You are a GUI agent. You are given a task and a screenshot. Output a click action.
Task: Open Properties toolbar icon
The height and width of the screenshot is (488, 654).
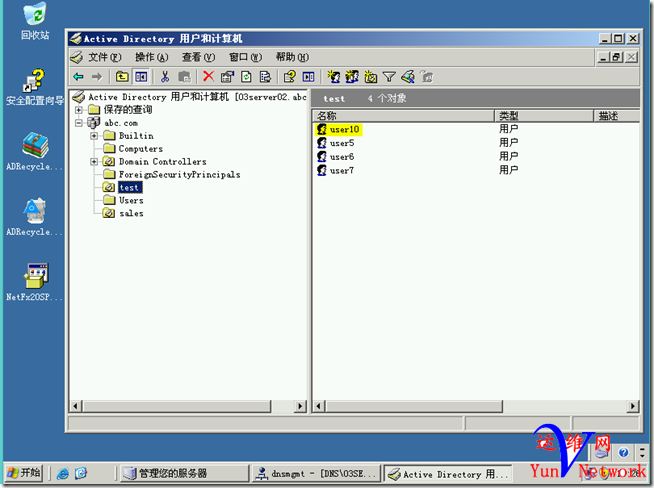tap(227, 77)
